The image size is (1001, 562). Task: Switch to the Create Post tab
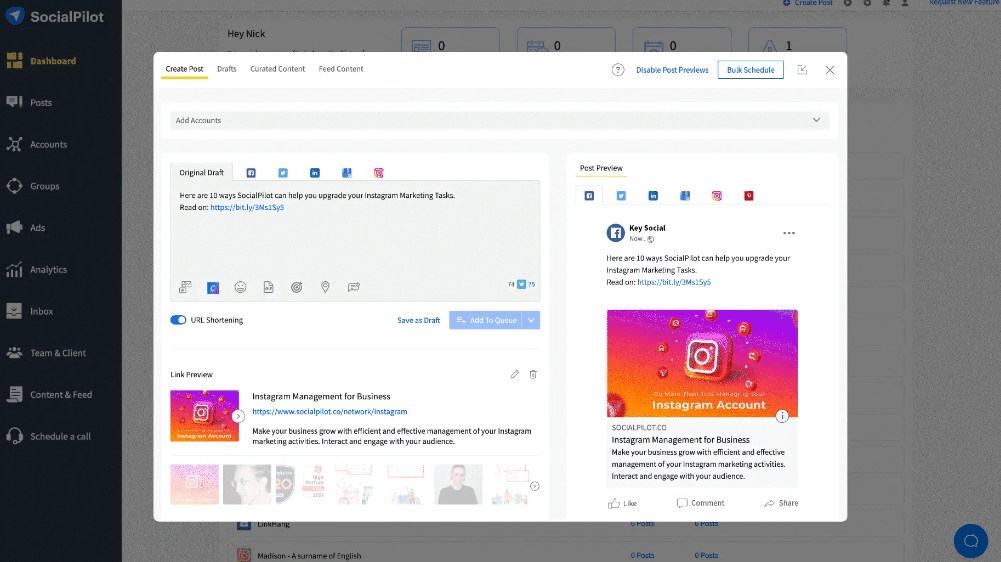point(184,69)
